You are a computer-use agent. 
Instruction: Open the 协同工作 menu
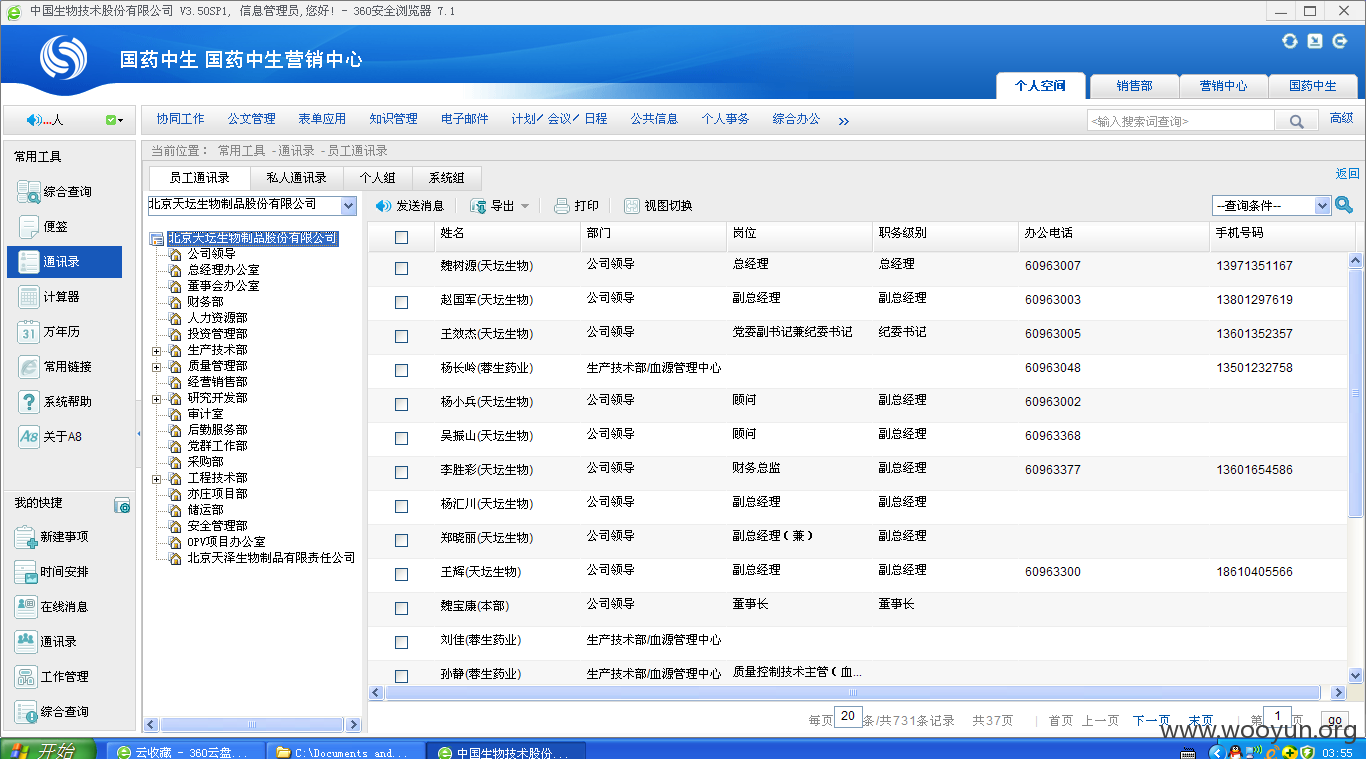(180, 119)
